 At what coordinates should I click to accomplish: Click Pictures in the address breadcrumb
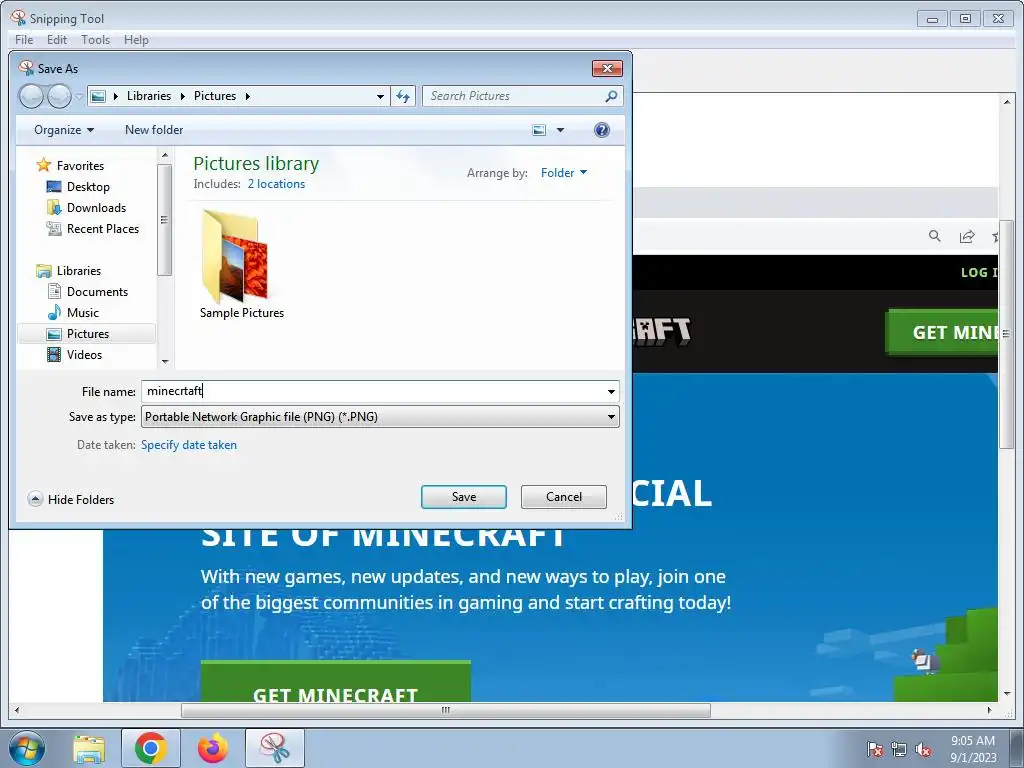point(215,96)
